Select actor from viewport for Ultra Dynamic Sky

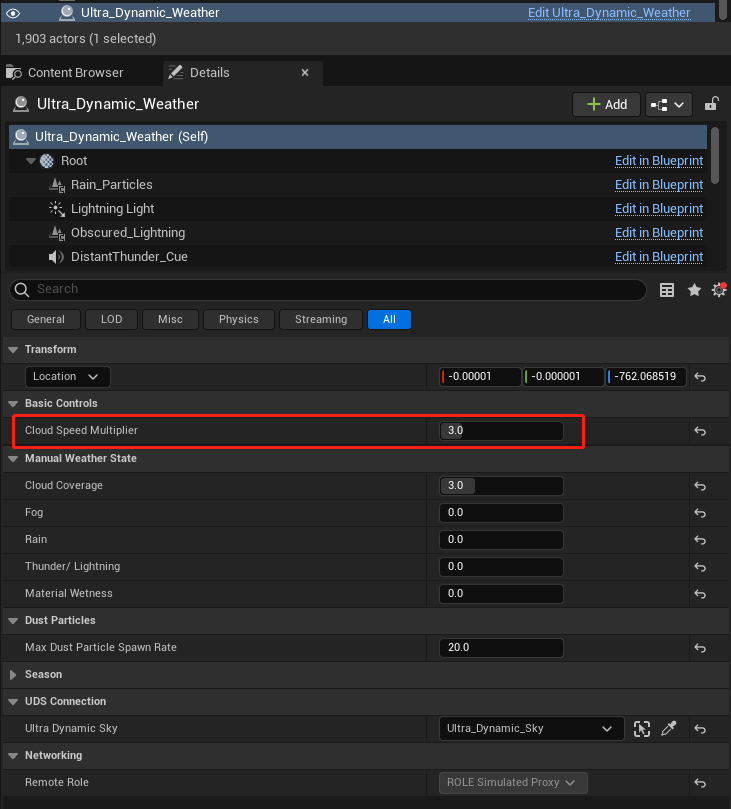coord(642,729)
